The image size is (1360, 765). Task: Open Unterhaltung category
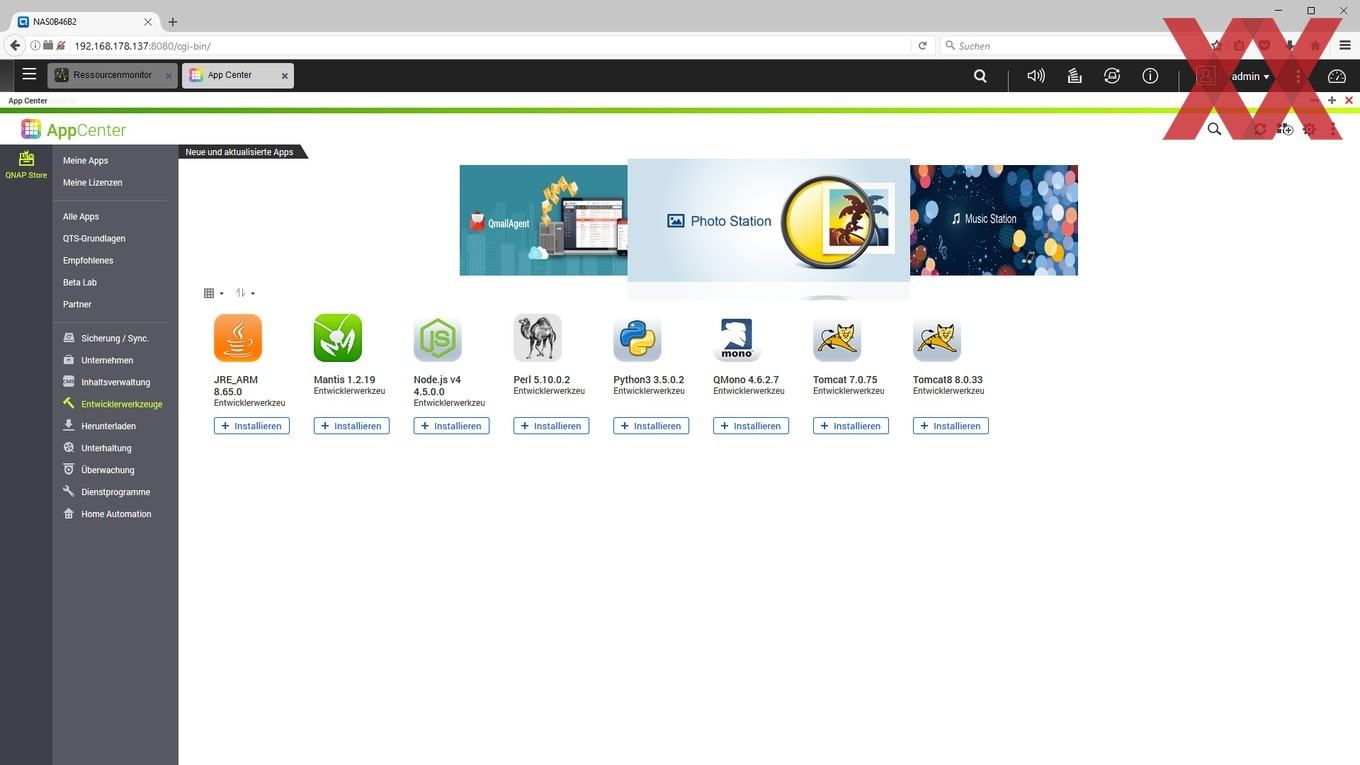(x=106, y=448)
